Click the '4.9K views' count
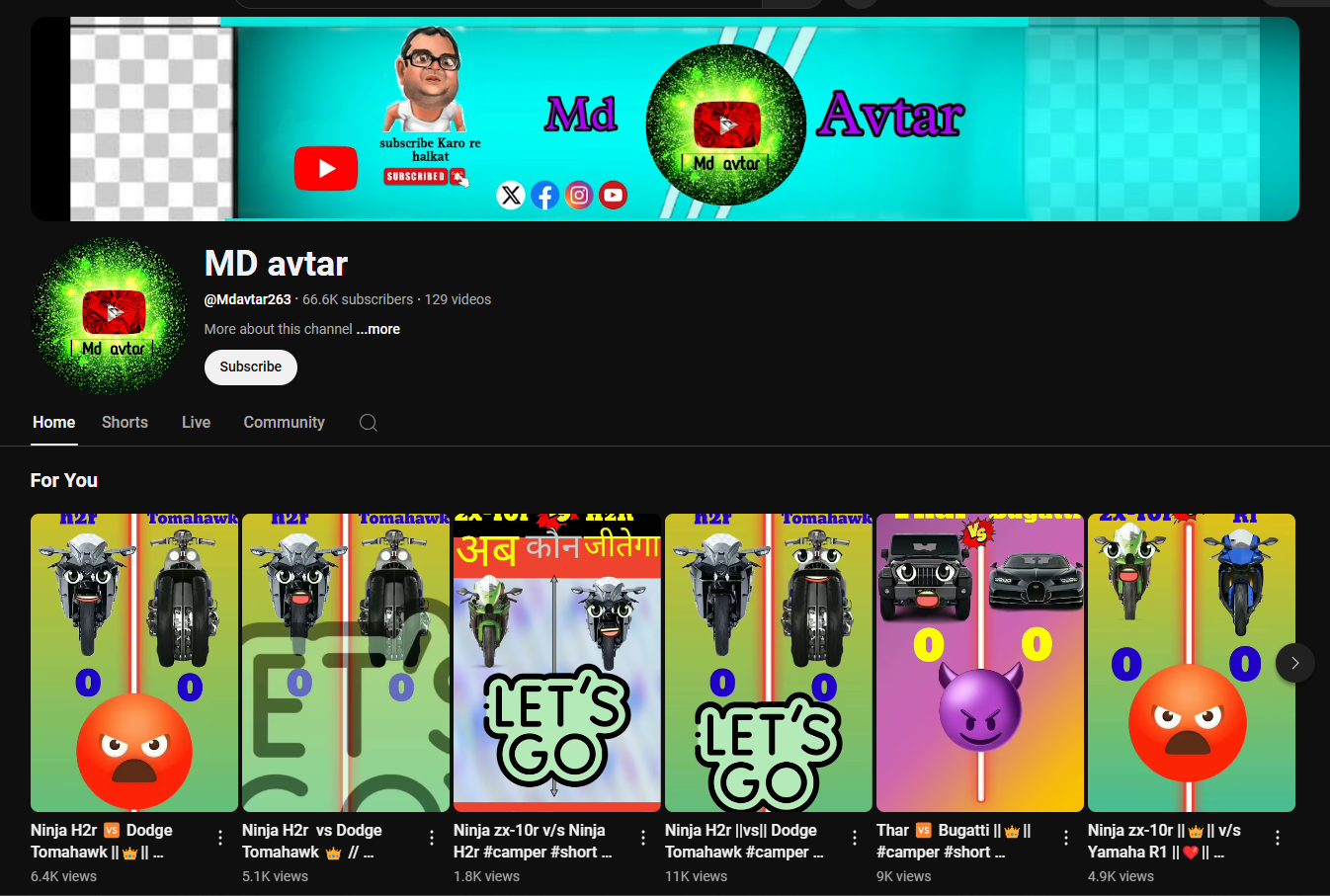Viewport: 1330px width, 896px height. tap(1122, 876)
